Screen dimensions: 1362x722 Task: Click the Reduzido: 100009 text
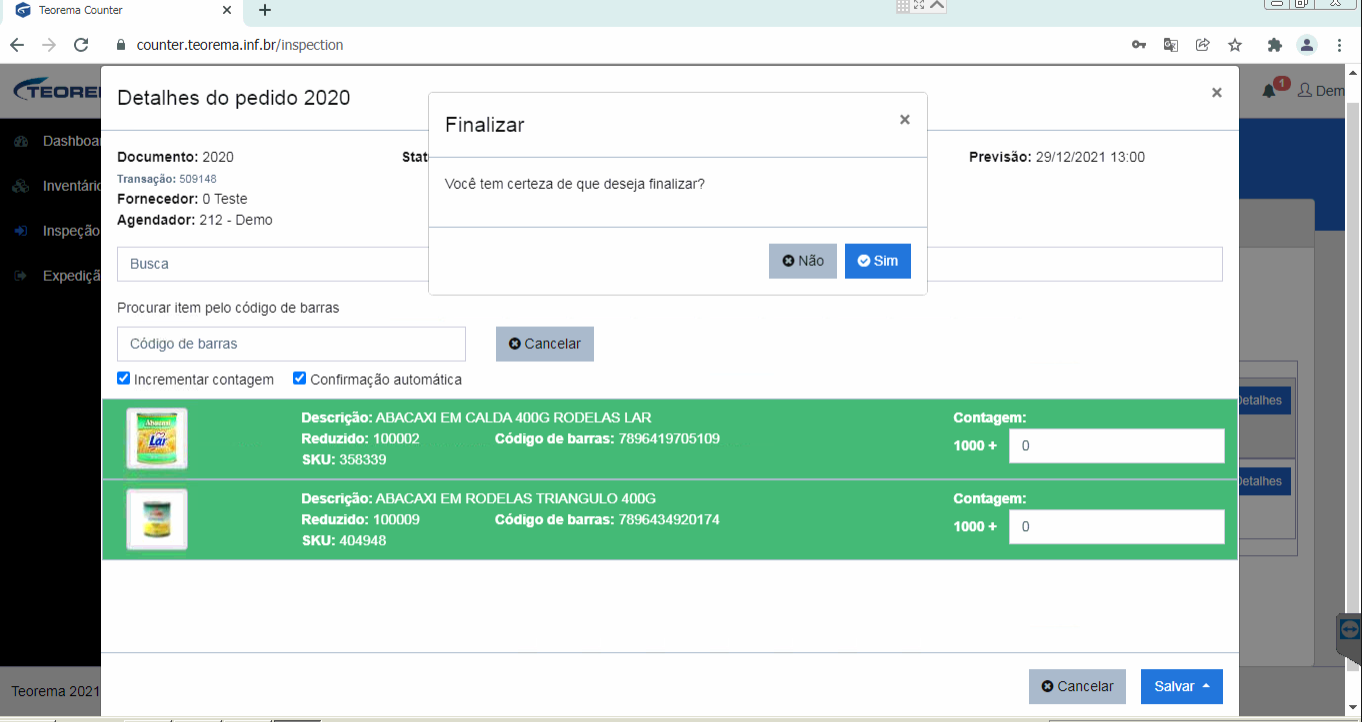tap(360, 519)
